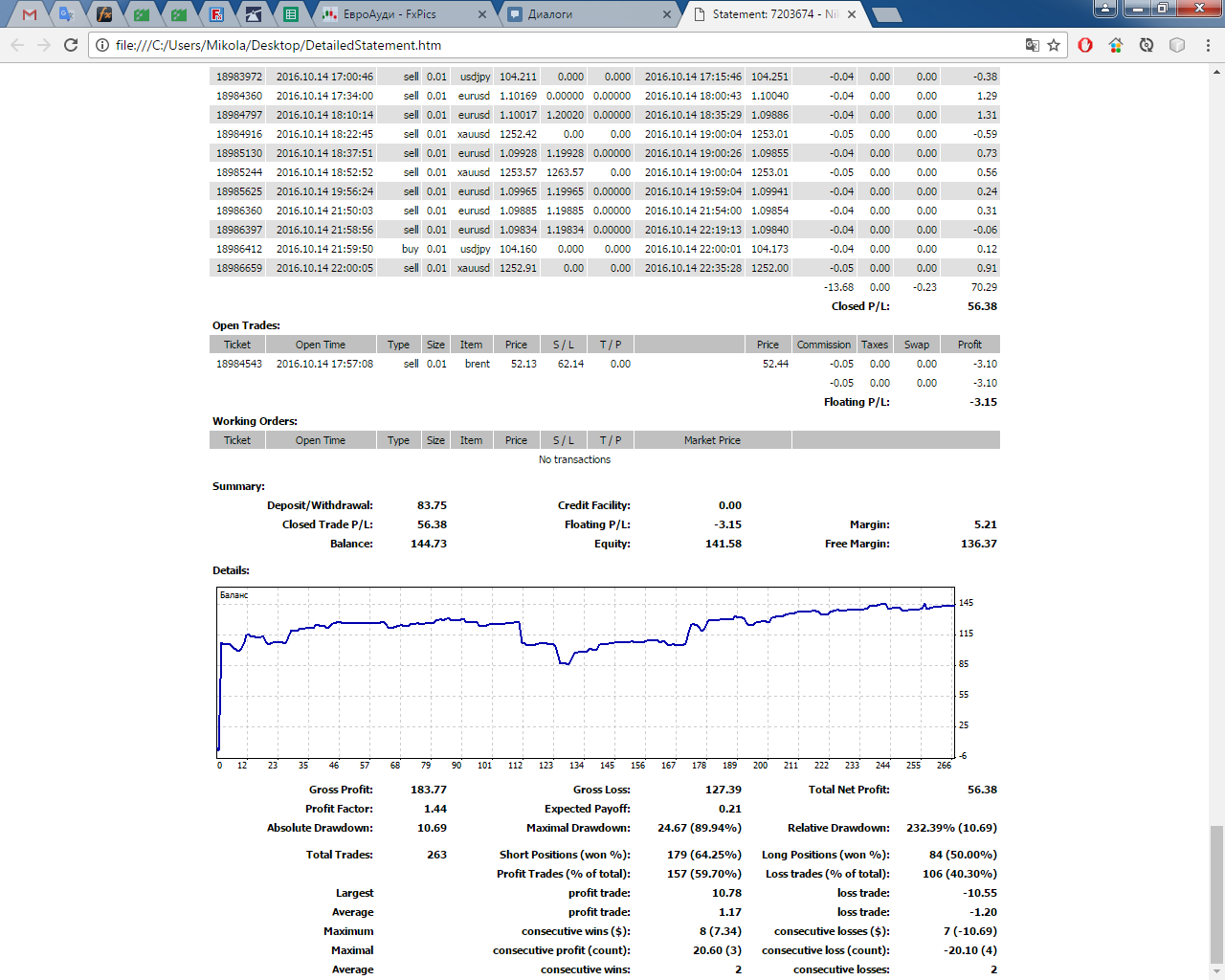This screenshot has height=980, width=1225.
Task: View site information icon in address bar
Action: (102, 45)
